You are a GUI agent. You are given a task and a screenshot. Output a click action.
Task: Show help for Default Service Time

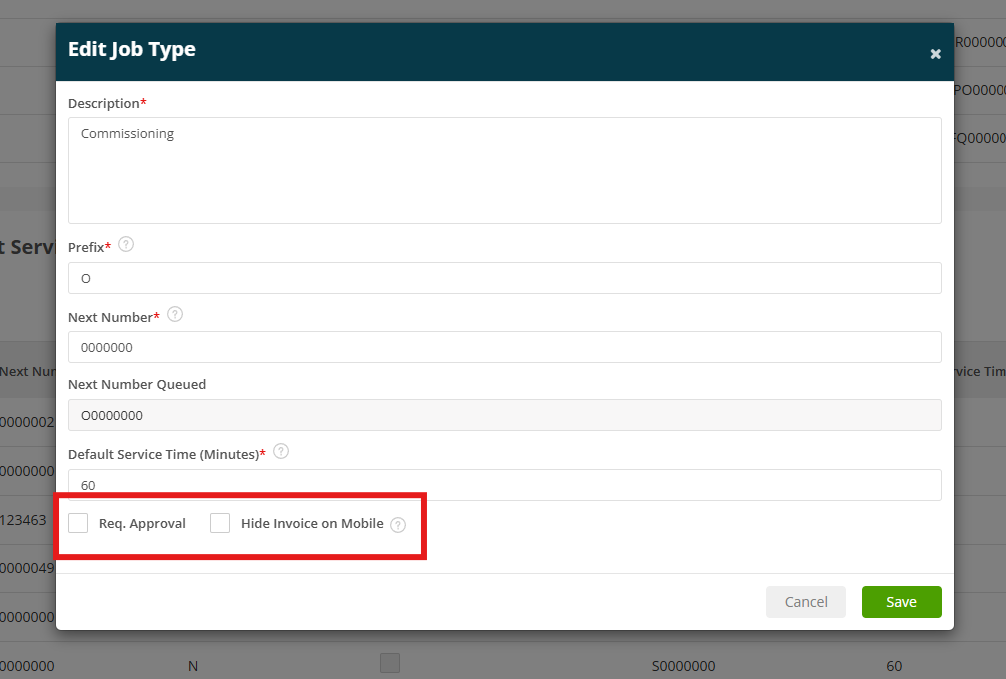[x=281, y=451]
